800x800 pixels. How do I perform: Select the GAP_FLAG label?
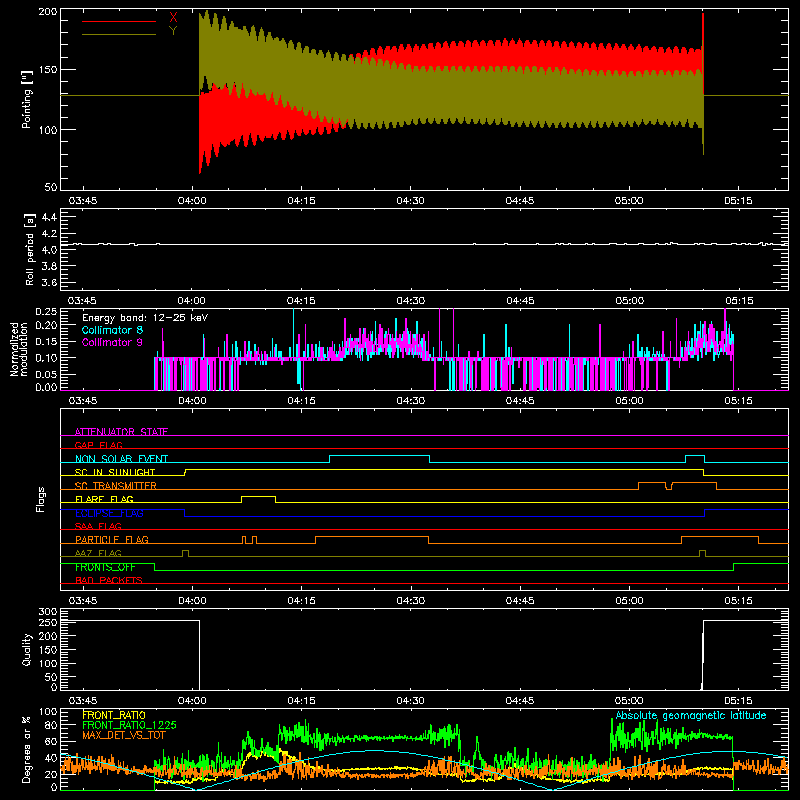[x=98, y=445]
